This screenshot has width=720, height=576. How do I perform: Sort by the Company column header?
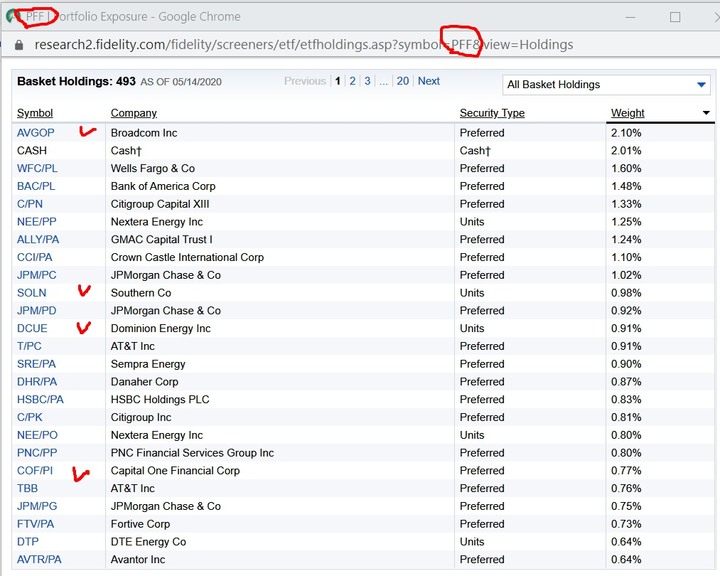tap(134, 113)
